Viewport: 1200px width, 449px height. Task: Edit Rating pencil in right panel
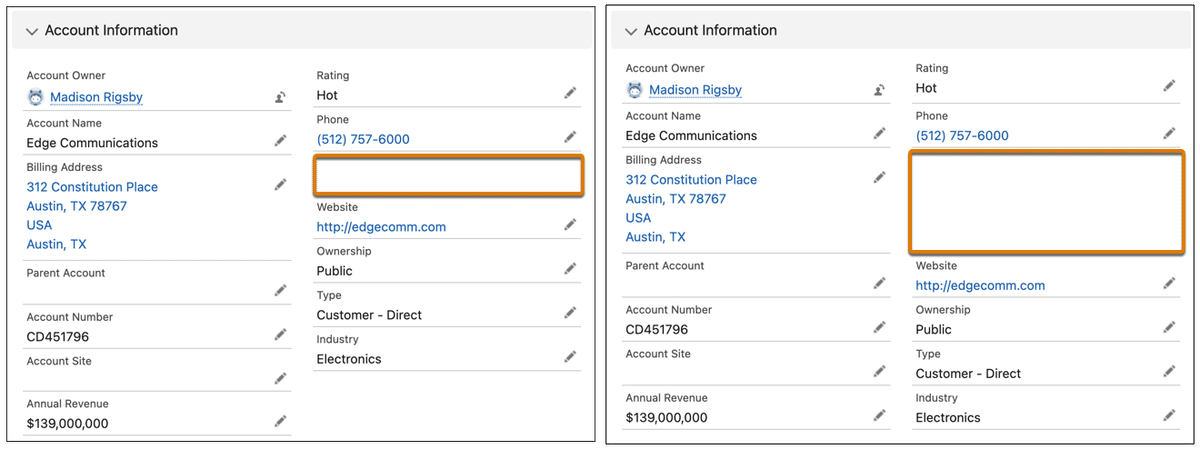[x=1169, y=86]
